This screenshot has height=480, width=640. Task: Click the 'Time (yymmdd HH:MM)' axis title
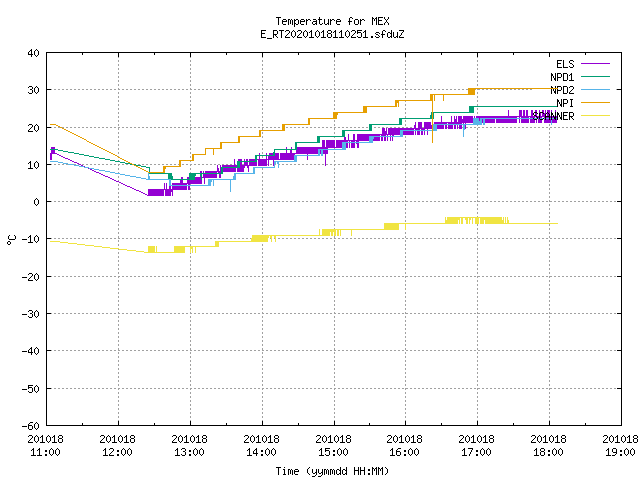point(332,471)
